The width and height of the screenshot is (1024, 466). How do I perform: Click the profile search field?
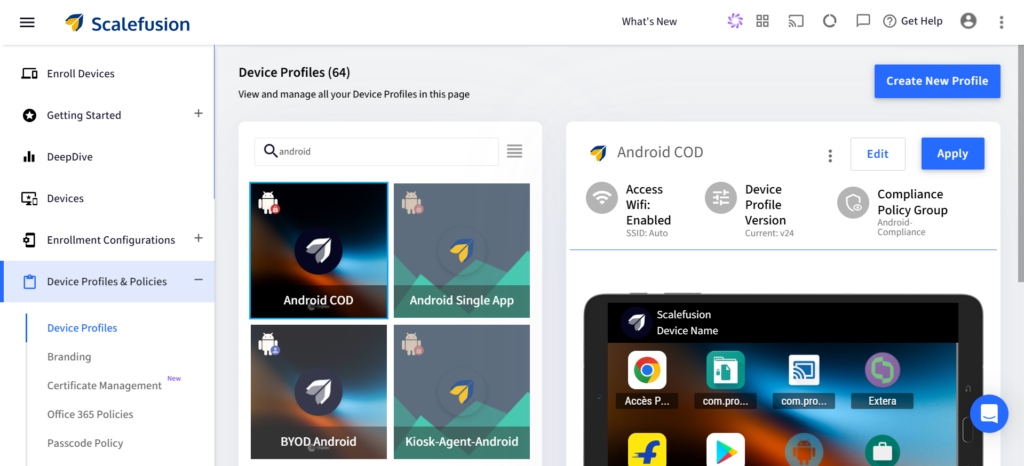click(376, 151)
